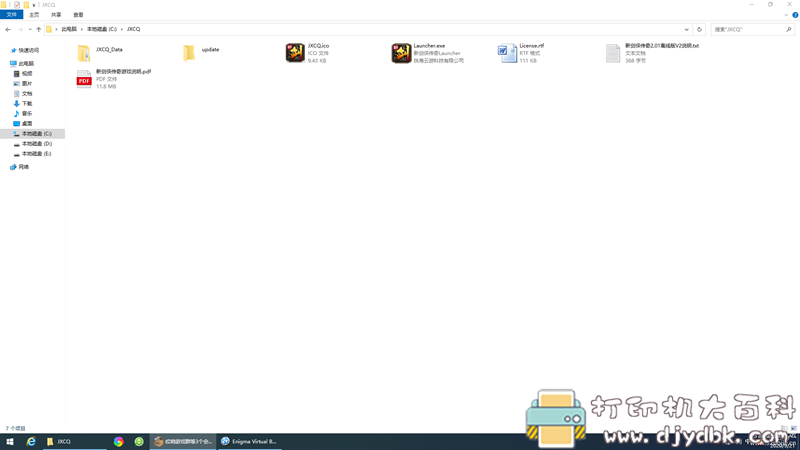Screen dimensions: 800x450
Task: Go forward with the forward arrow
Action: click(x=20, y=30)
